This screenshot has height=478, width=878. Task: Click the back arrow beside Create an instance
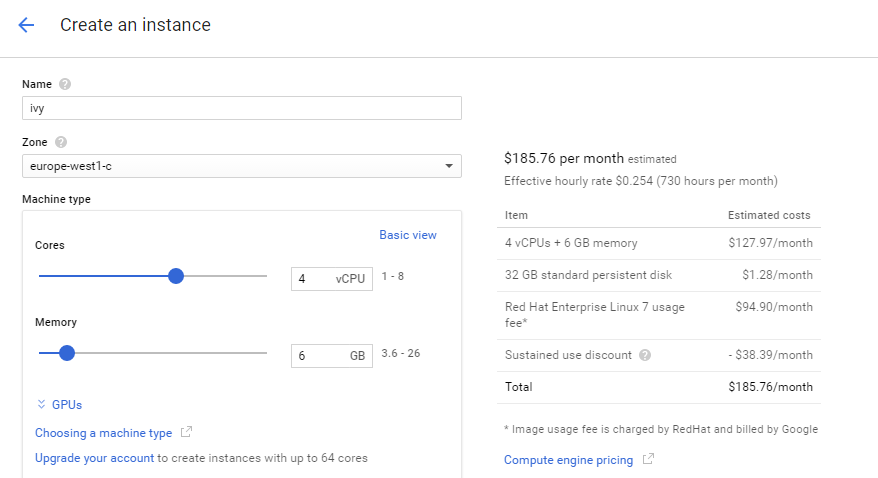26,25
